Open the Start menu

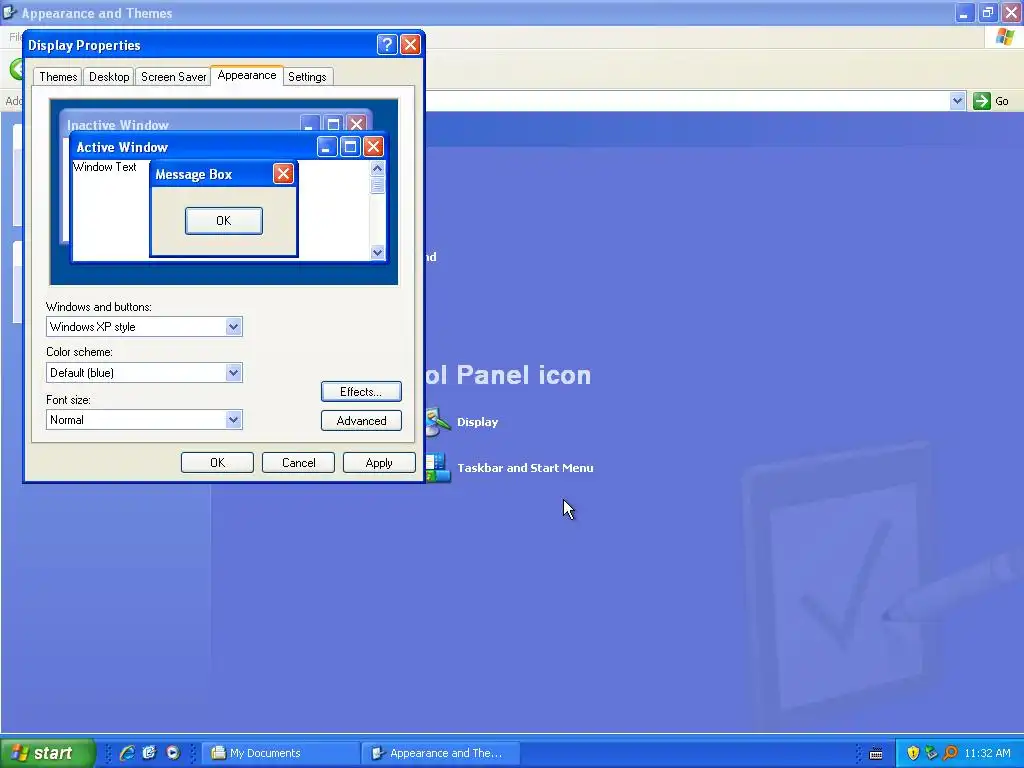point(48,753)
